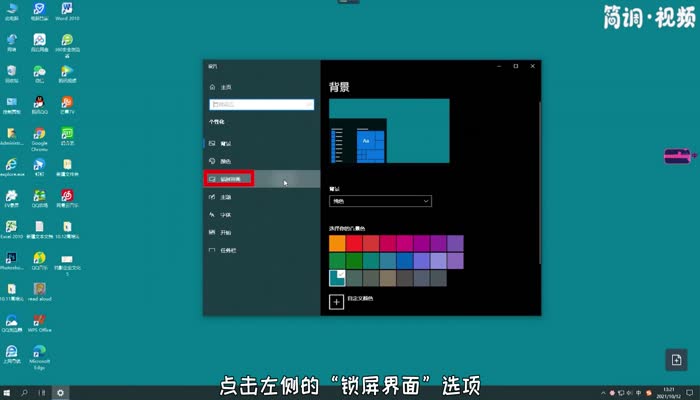
Task: Click the plus button for 自定义颜色
Action: tap(337, 299)
